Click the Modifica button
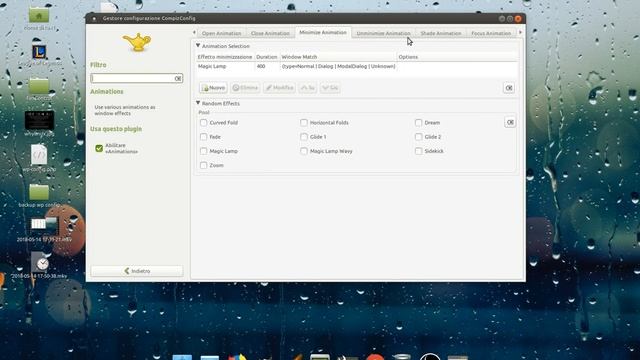640x360 pixels. [x=279, y=88]
